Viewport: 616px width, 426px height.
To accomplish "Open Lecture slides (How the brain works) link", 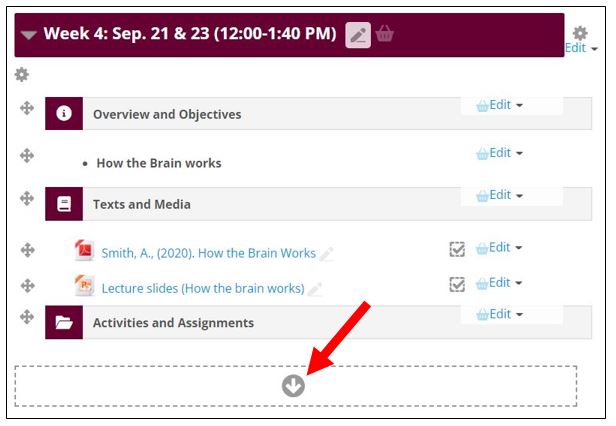I will click(203, 288).
